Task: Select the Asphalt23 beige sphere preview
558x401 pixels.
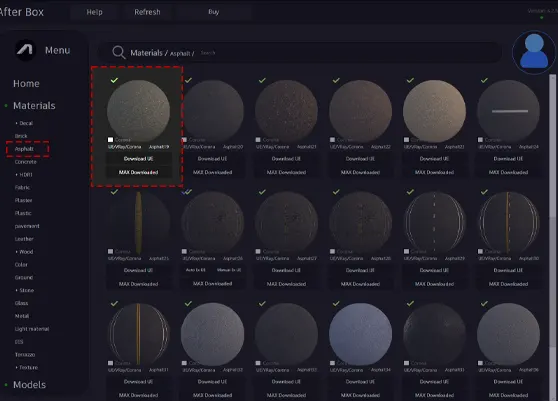Action: pos(435,110)
